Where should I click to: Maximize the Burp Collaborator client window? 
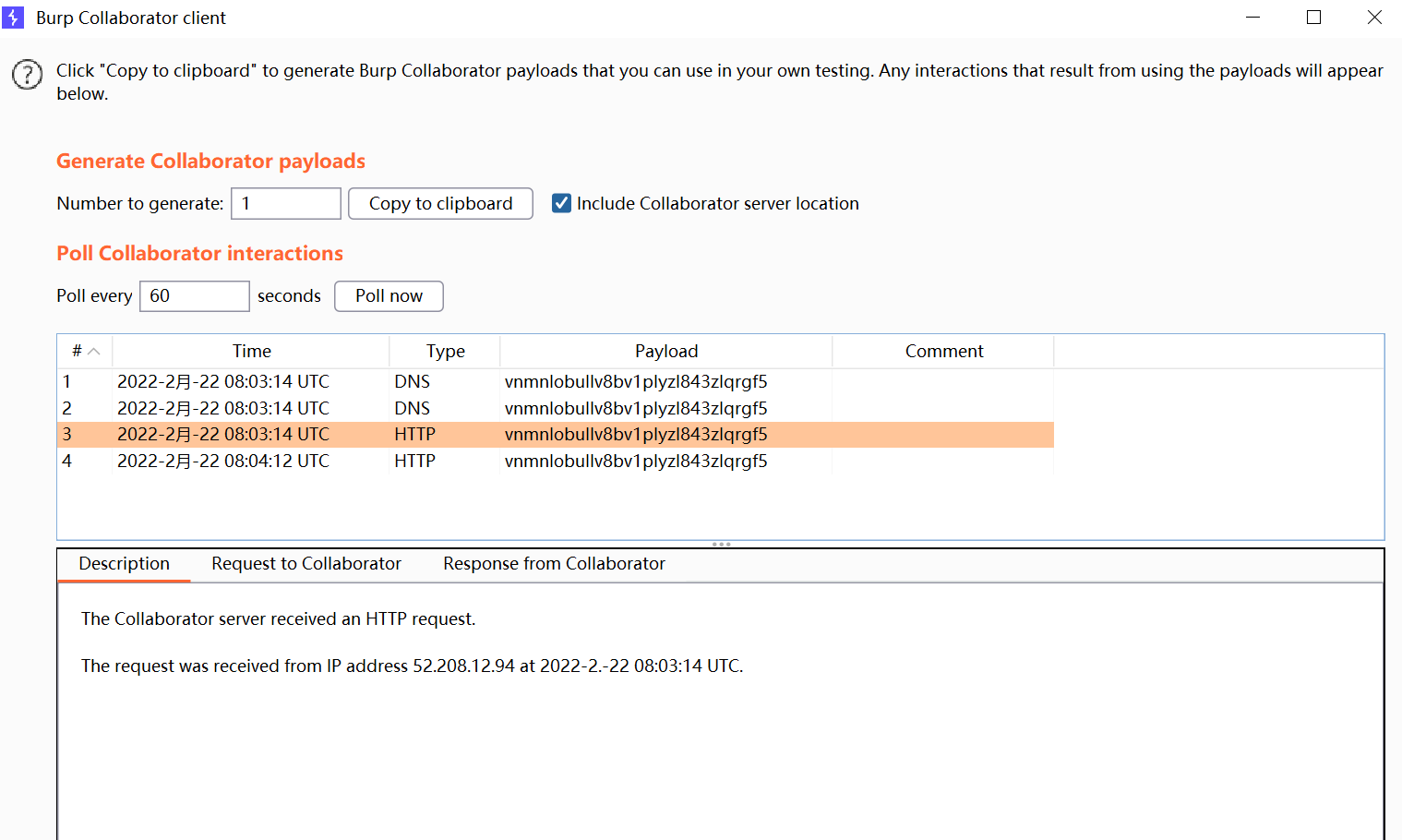[x=1313, y=18]
